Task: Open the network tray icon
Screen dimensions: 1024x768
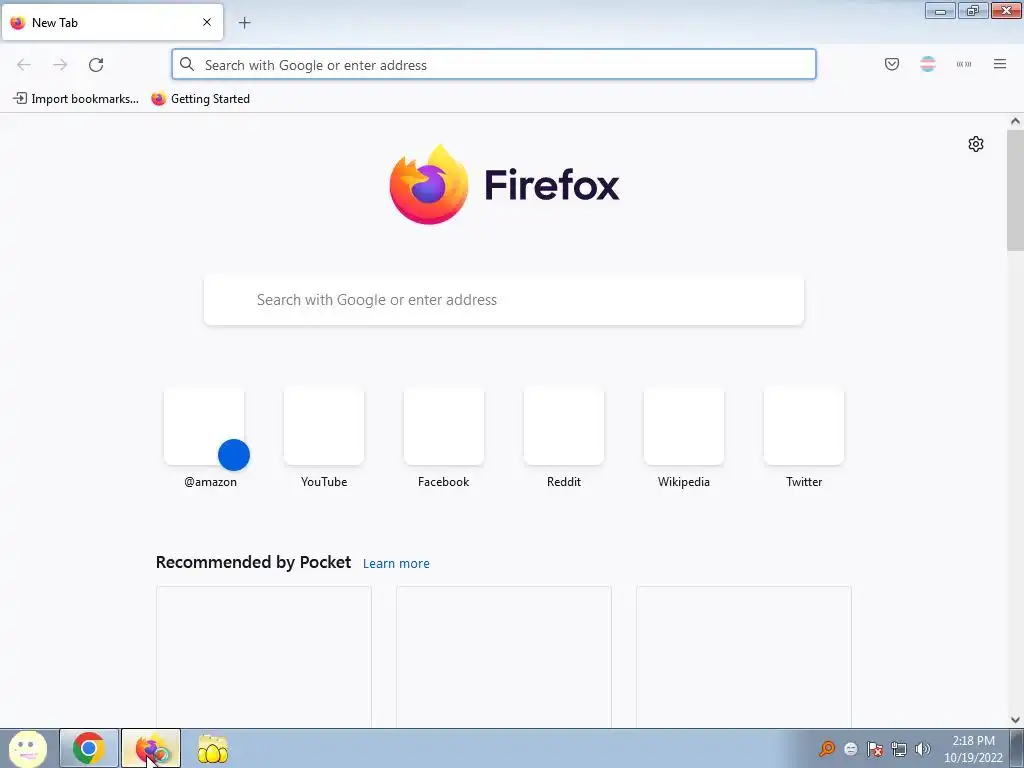Action: (x=899, y=748)
